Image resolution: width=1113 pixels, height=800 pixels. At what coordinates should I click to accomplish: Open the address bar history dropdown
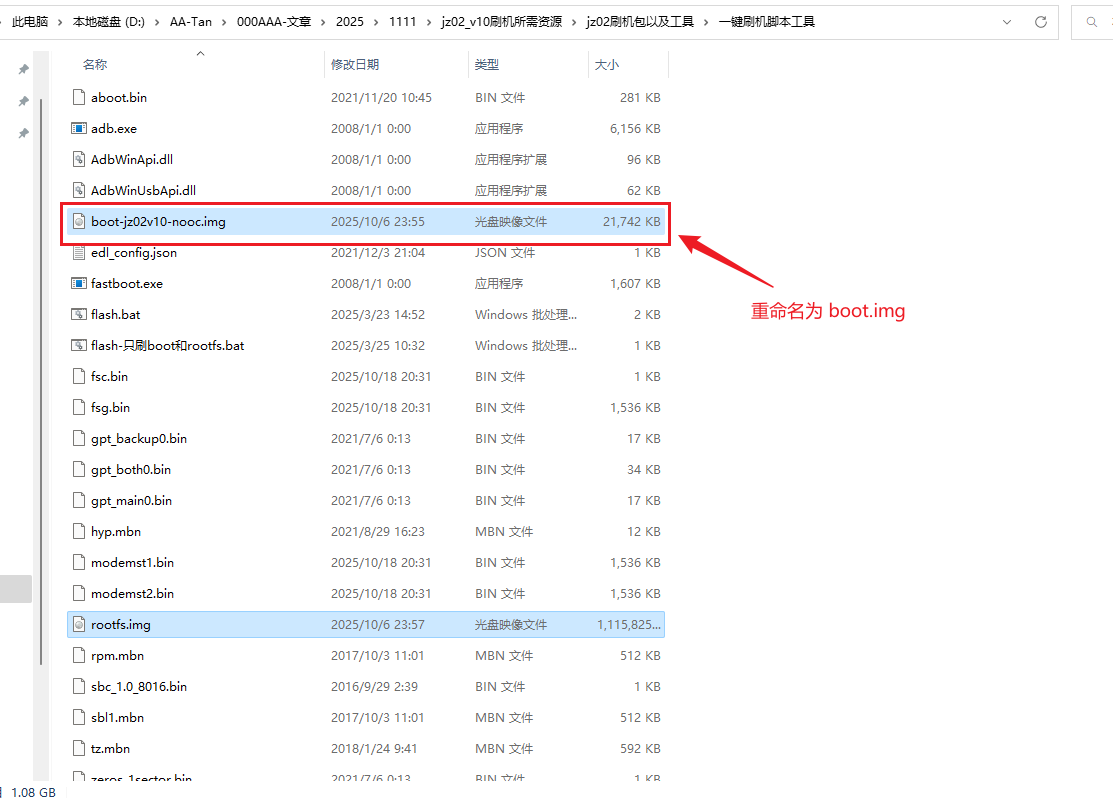(1008, 21)
